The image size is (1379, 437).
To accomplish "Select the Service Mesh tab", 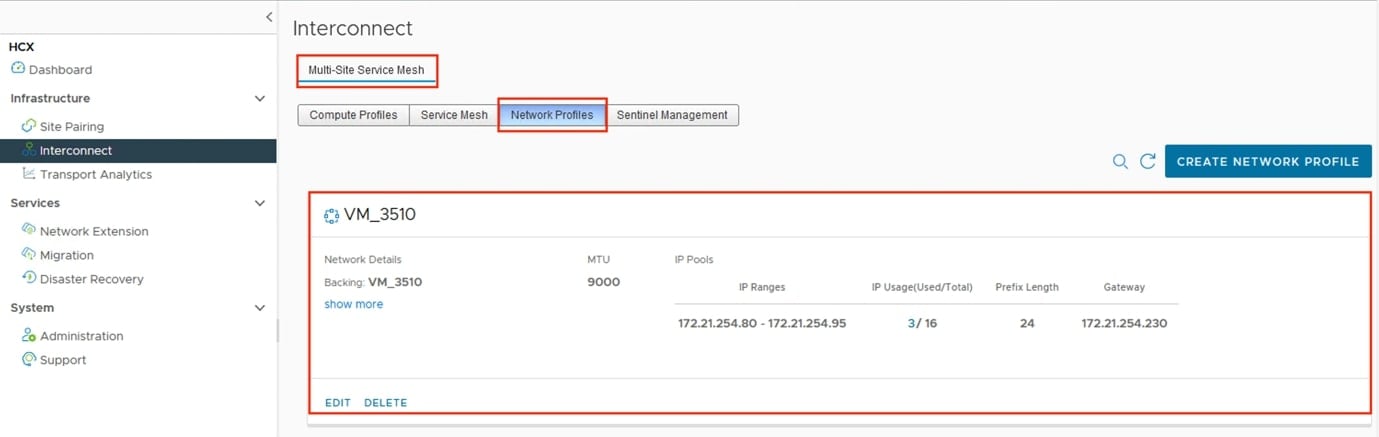I will (454, 115).
